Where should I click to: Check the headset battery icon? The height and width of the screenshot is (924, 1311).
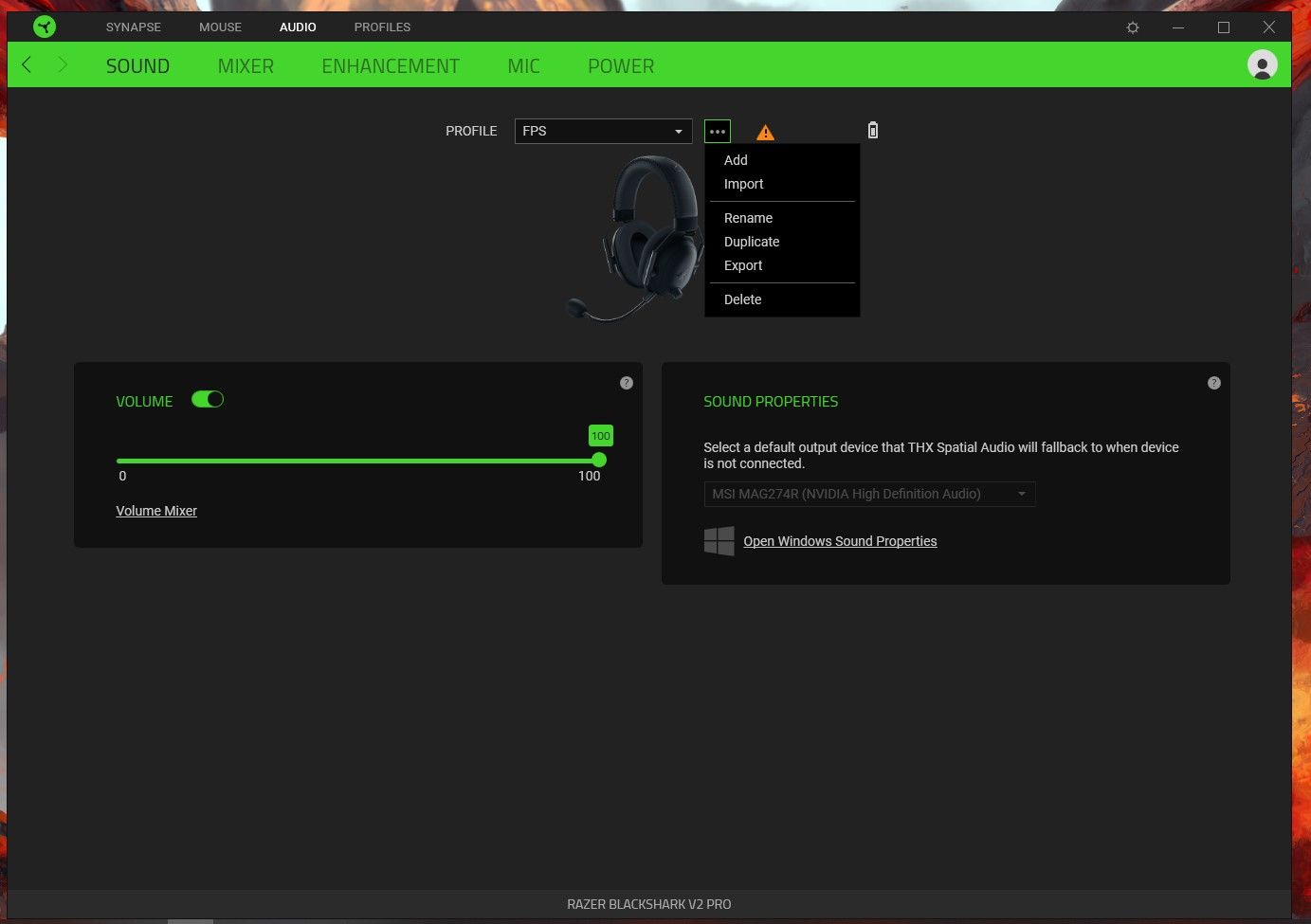[873, 131]
